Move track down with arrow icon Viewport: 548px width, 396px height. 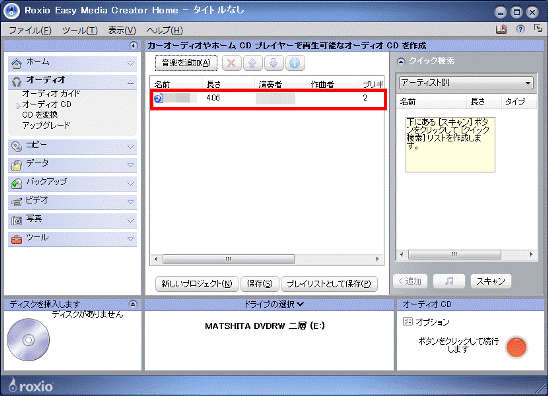click(274, 63)
